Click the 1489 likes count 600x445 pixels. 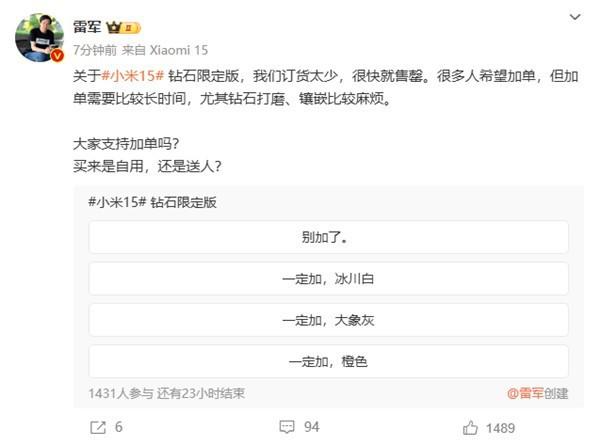click(501, 428)
